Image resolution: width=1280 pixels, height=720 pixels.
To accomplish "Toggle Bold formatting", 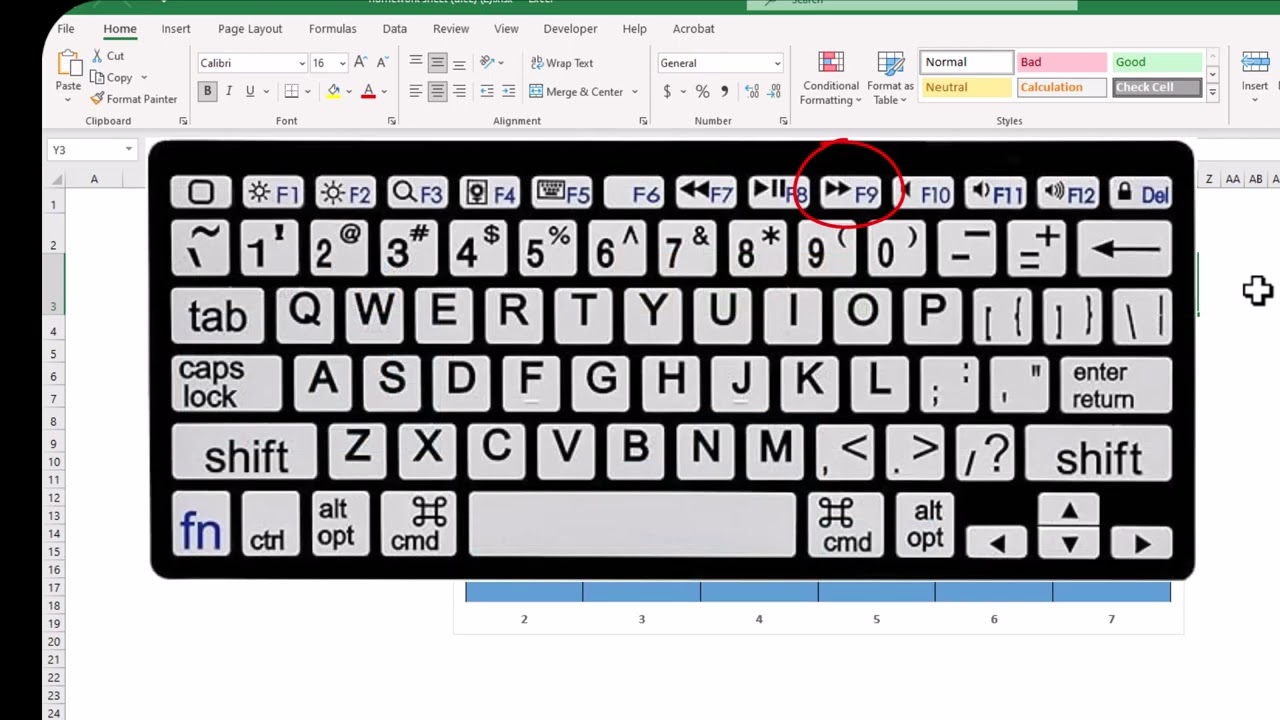I will pos(207,91).
